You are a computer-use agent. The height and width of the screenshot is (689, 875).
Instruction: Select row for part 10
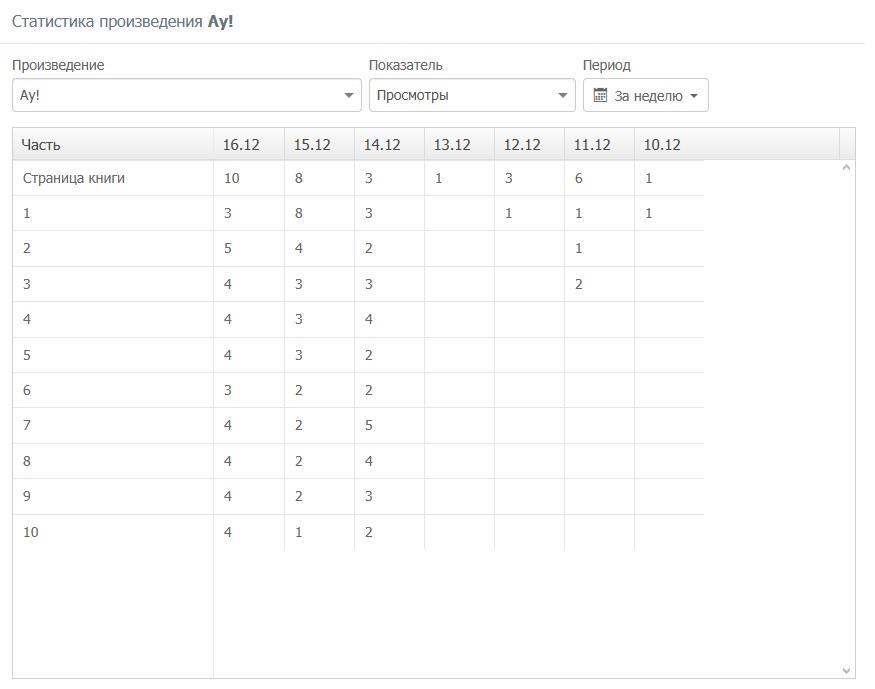click(x=31, y=532)
